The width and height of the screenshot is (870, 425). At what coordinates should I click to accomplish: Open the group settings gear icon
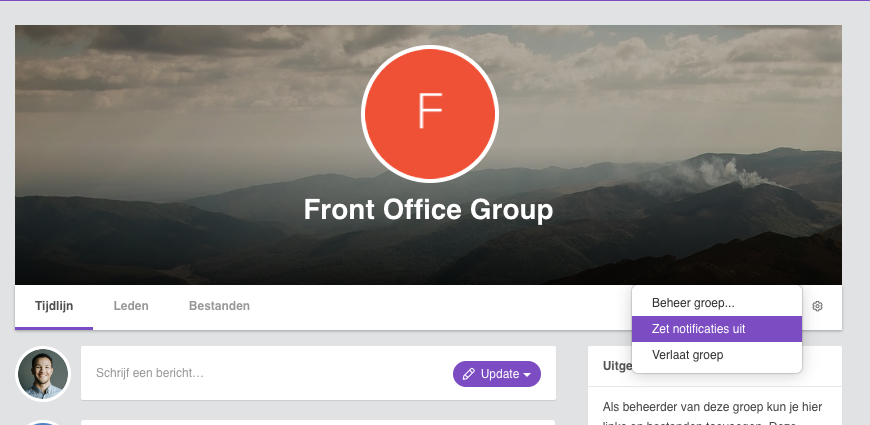click(817, 306)
